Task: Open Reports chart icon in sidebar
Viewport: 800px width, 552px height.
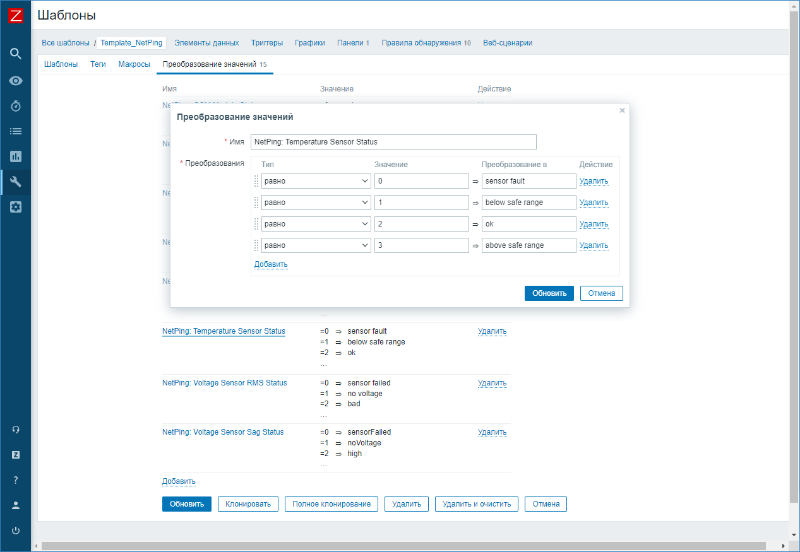Action: point(15,156)
